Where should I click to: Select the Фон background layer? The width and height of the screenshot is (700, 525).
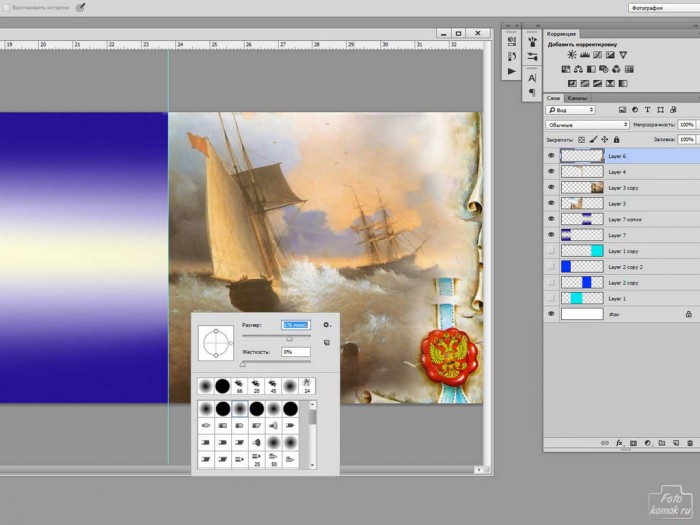tap(622, 314)
